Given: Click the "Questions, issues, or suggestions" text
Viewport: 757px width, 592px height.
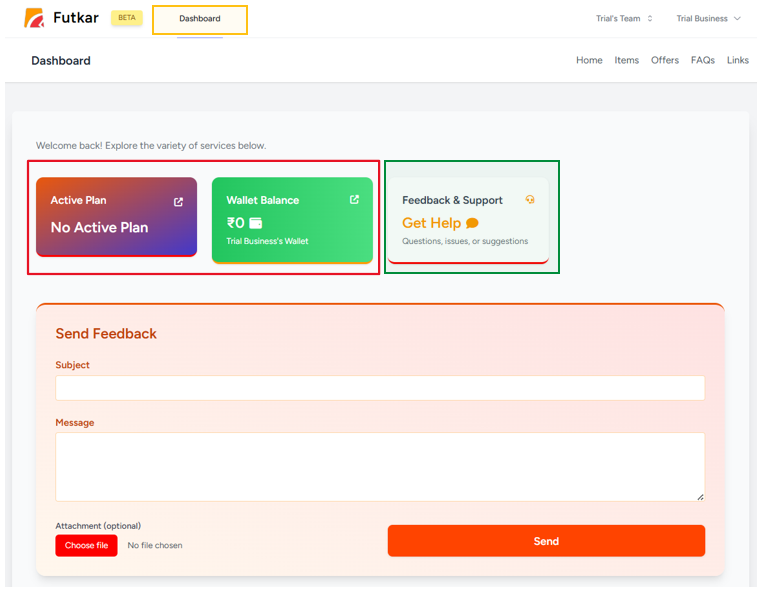Looking at the screenshot, I should pyautogui.click(x=465, y=241).
